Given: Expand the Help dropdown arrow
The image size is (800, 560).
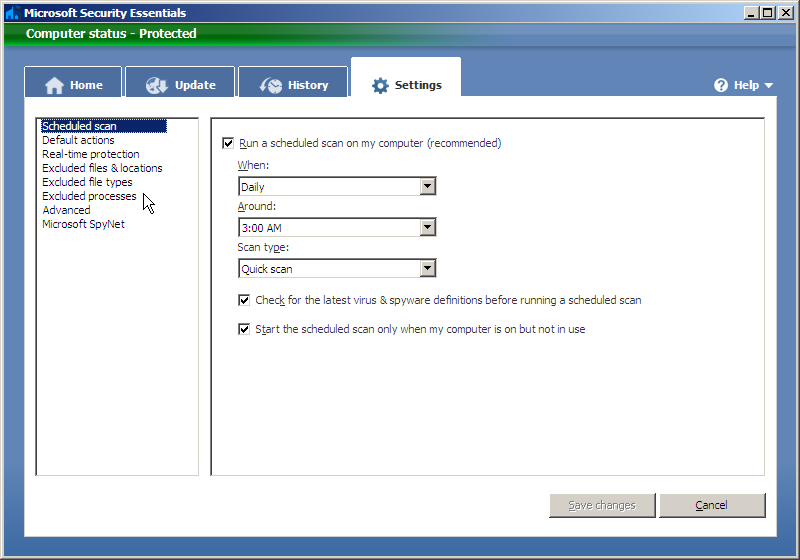Looking at the screenshot, I should (768, 86).
